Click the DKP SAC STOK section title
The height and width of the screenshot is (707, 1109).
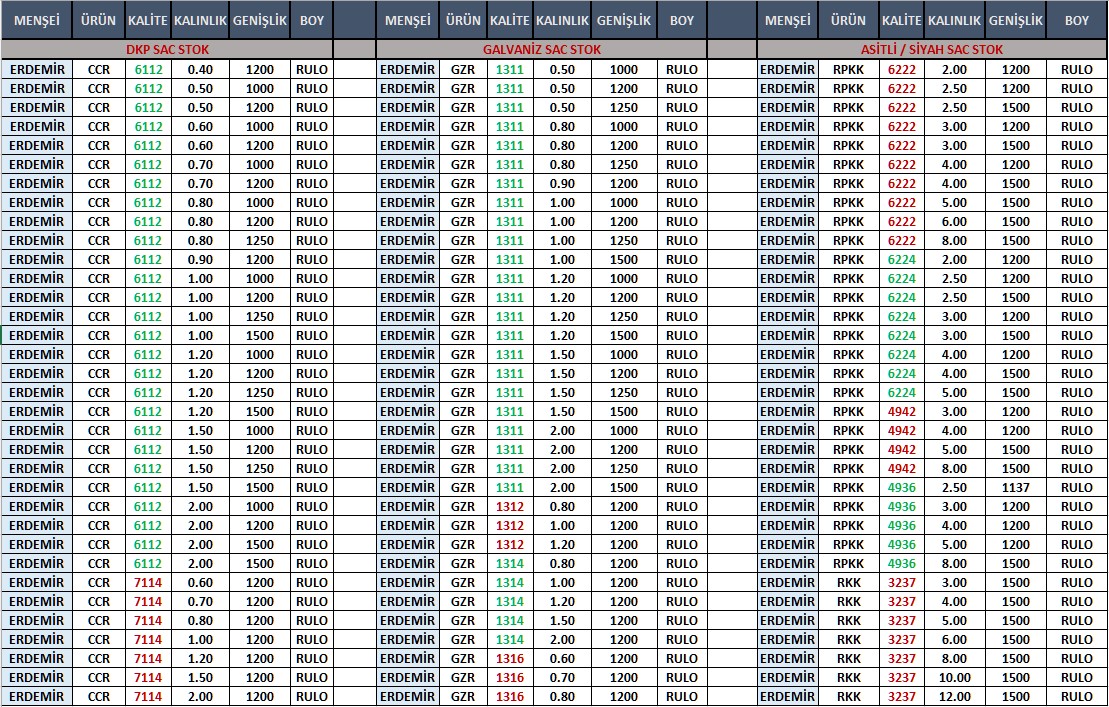coord(167,49)
